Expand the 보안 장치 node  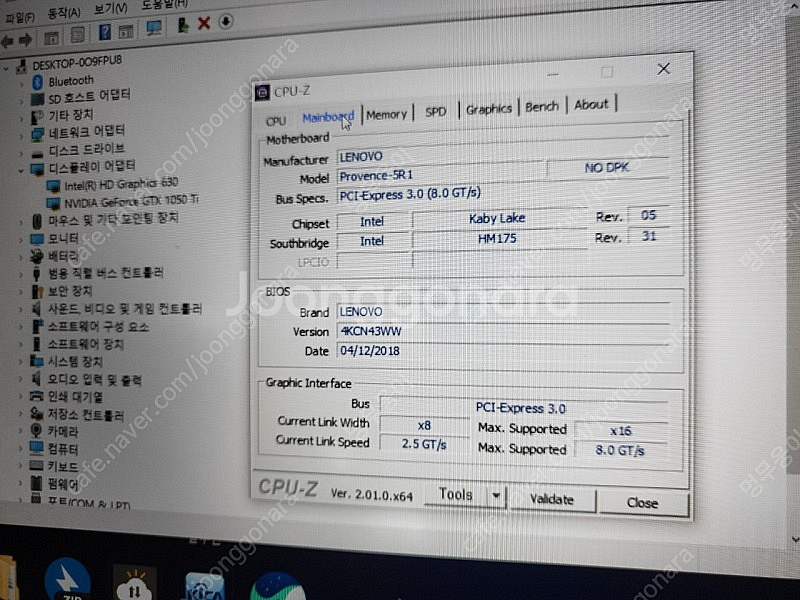coord(21,292)
